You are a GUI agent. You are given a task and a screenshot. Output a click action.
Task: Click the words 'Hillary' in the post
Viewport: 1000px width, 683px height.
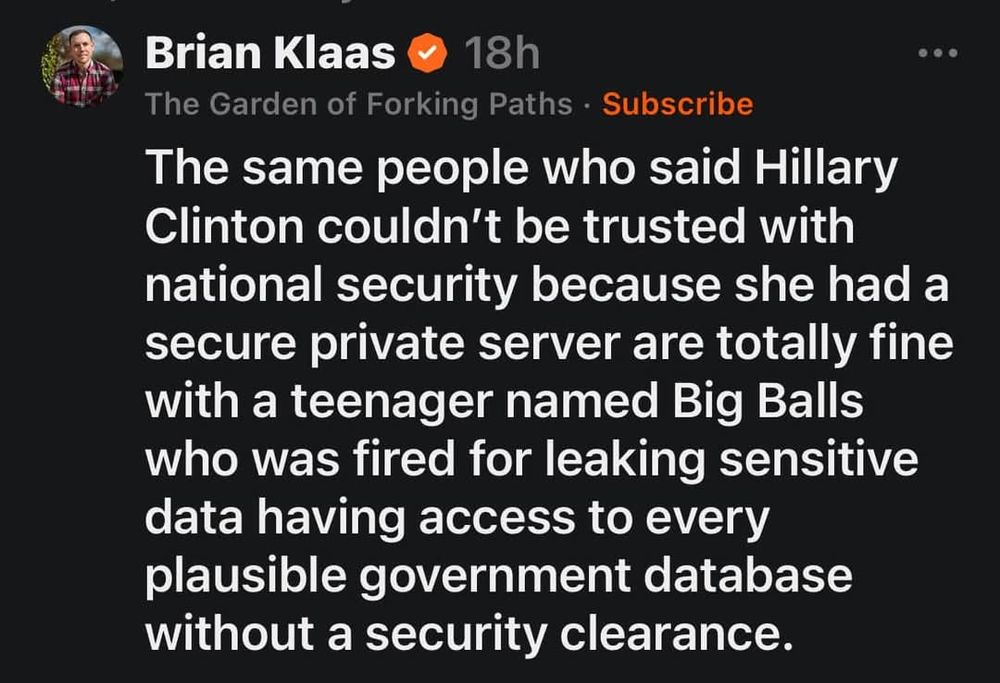pos(826,169)
